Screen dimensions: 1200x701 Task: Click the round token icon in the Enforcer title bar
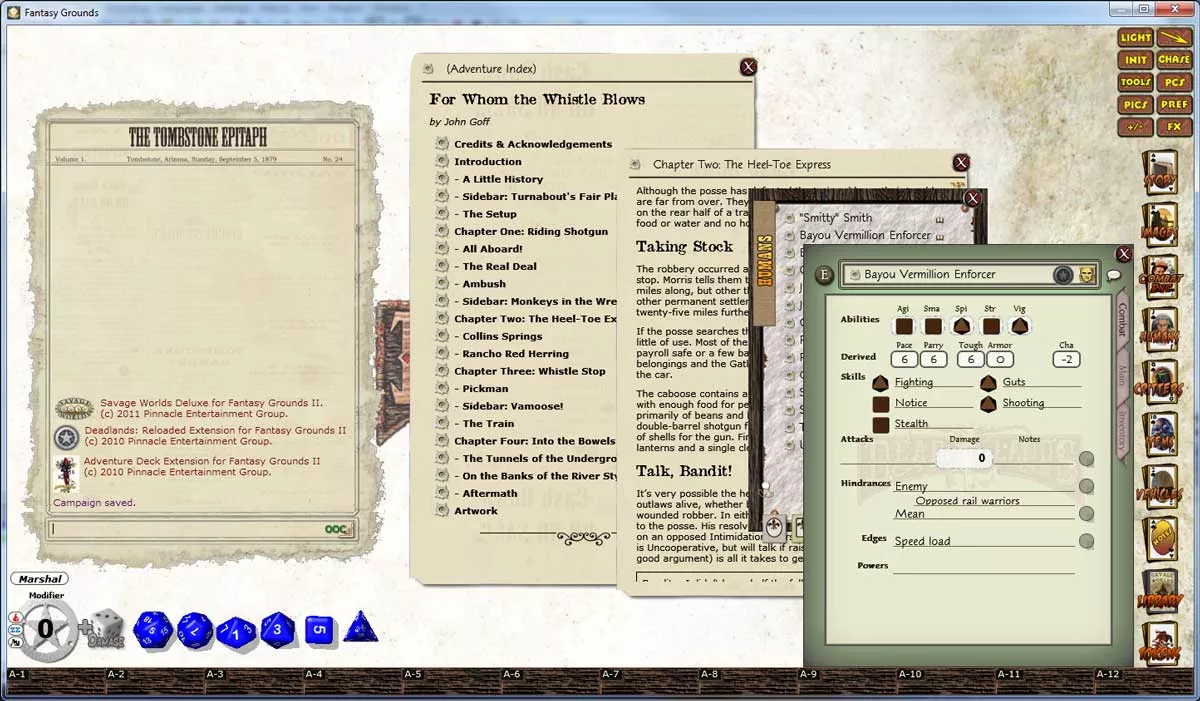(x=1063, y=274)
